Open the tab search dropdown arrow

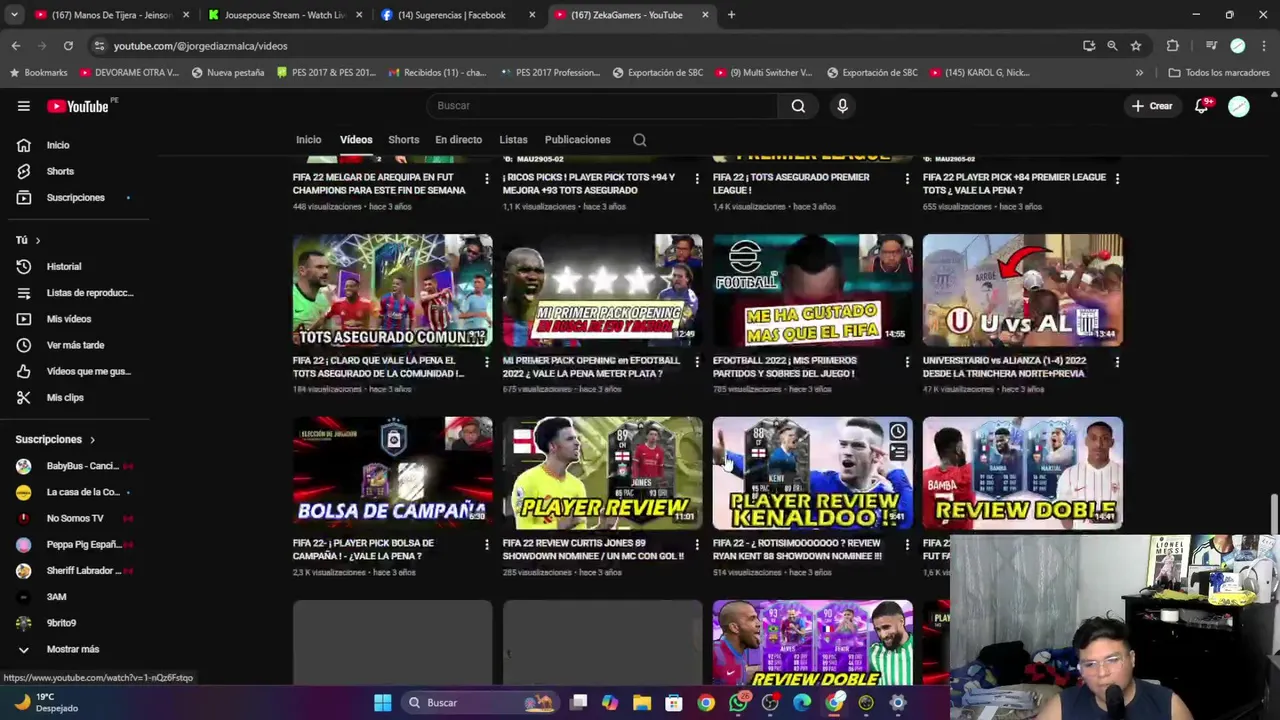tap(14, 15)
